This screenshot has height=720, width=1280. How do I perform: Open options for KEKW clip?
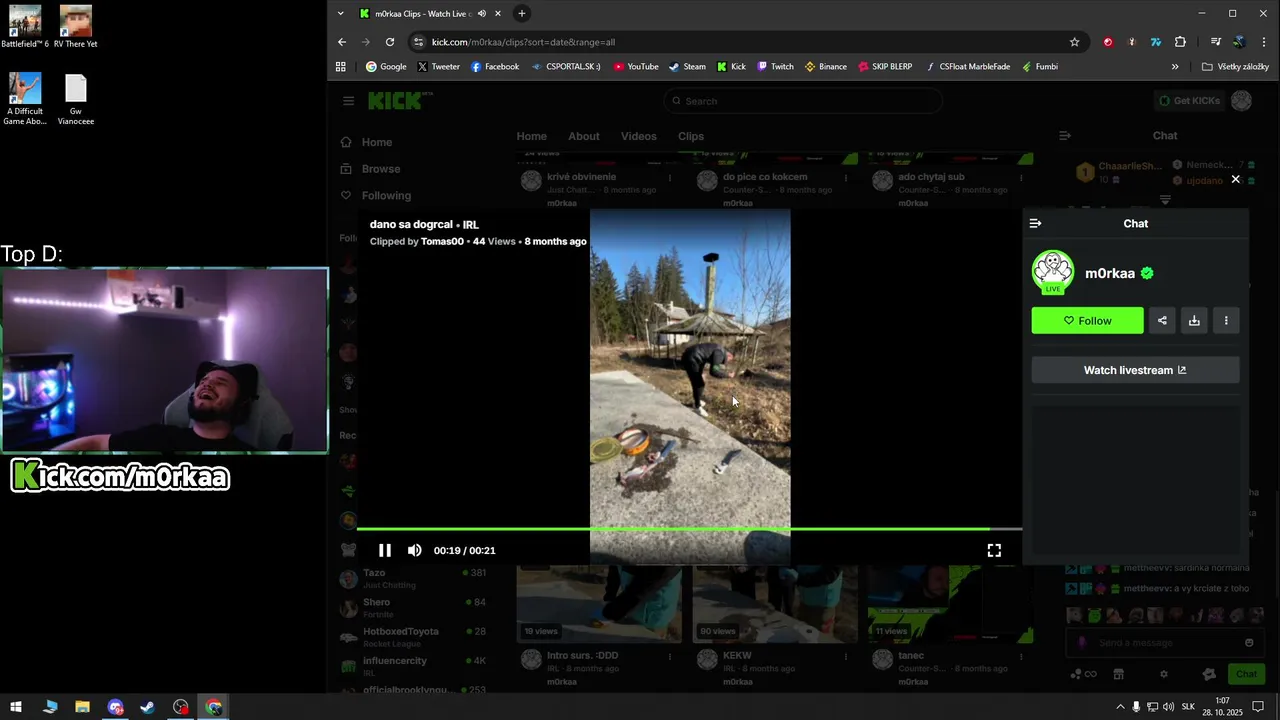(x=846, y=657)
